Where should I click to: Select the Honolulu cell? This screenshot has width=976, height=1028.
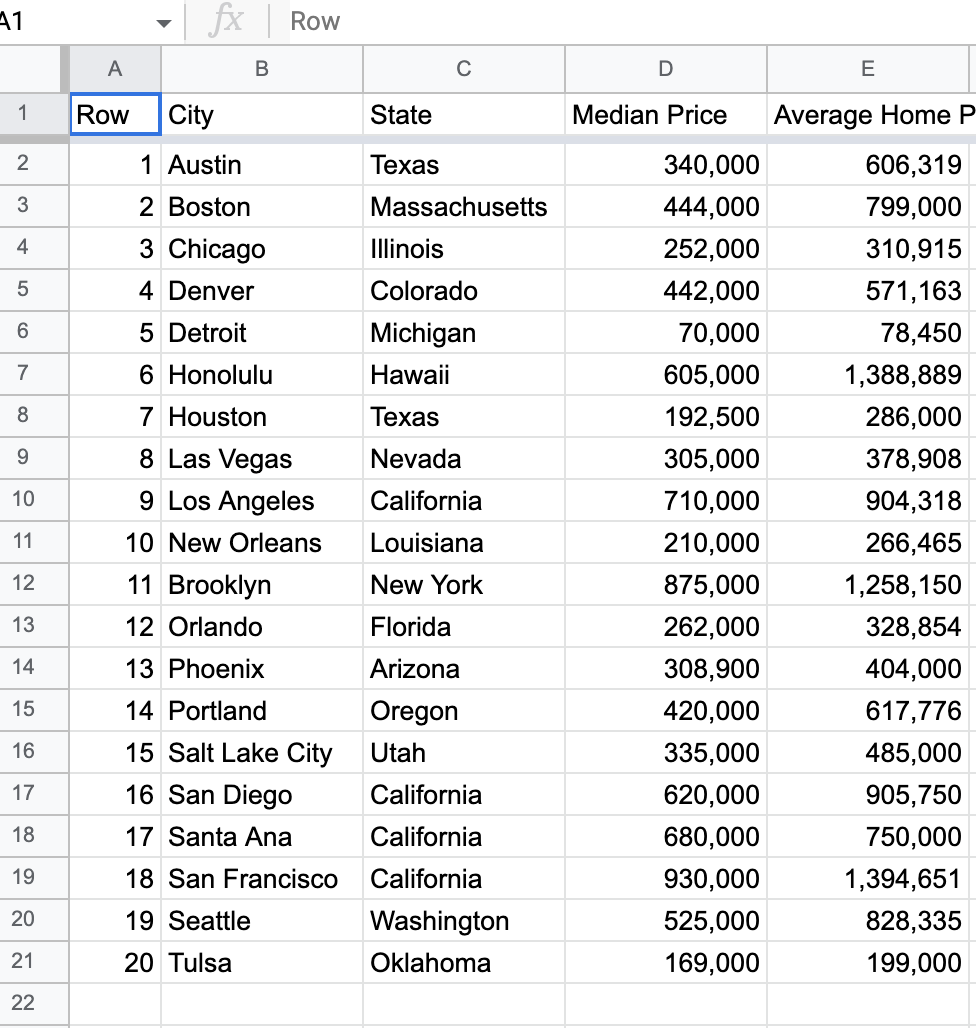coord(260,375)
